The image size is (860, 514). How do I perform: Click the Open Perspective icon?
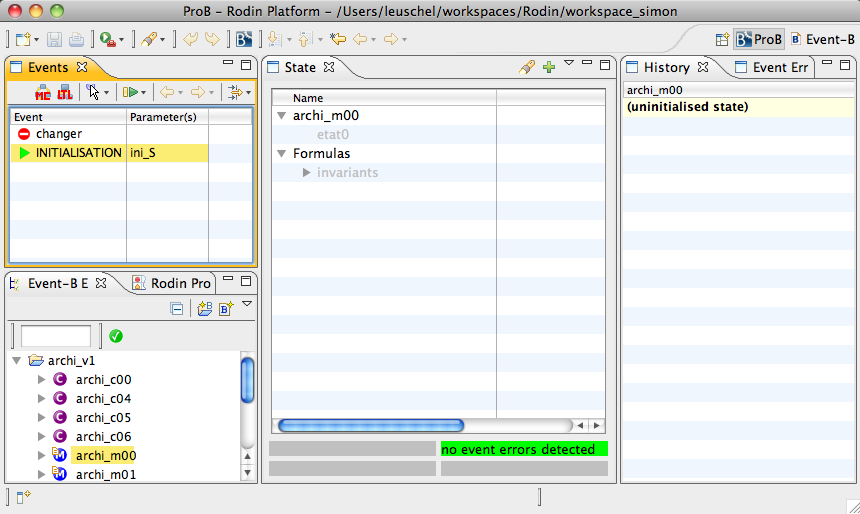click(x=722, y=40)
